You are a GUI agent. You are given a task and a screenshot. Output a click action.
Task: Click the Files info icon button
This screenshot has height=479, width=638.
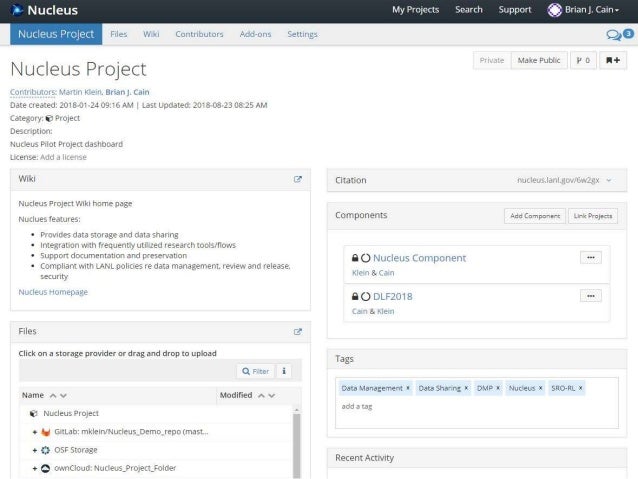coord(285,371)
